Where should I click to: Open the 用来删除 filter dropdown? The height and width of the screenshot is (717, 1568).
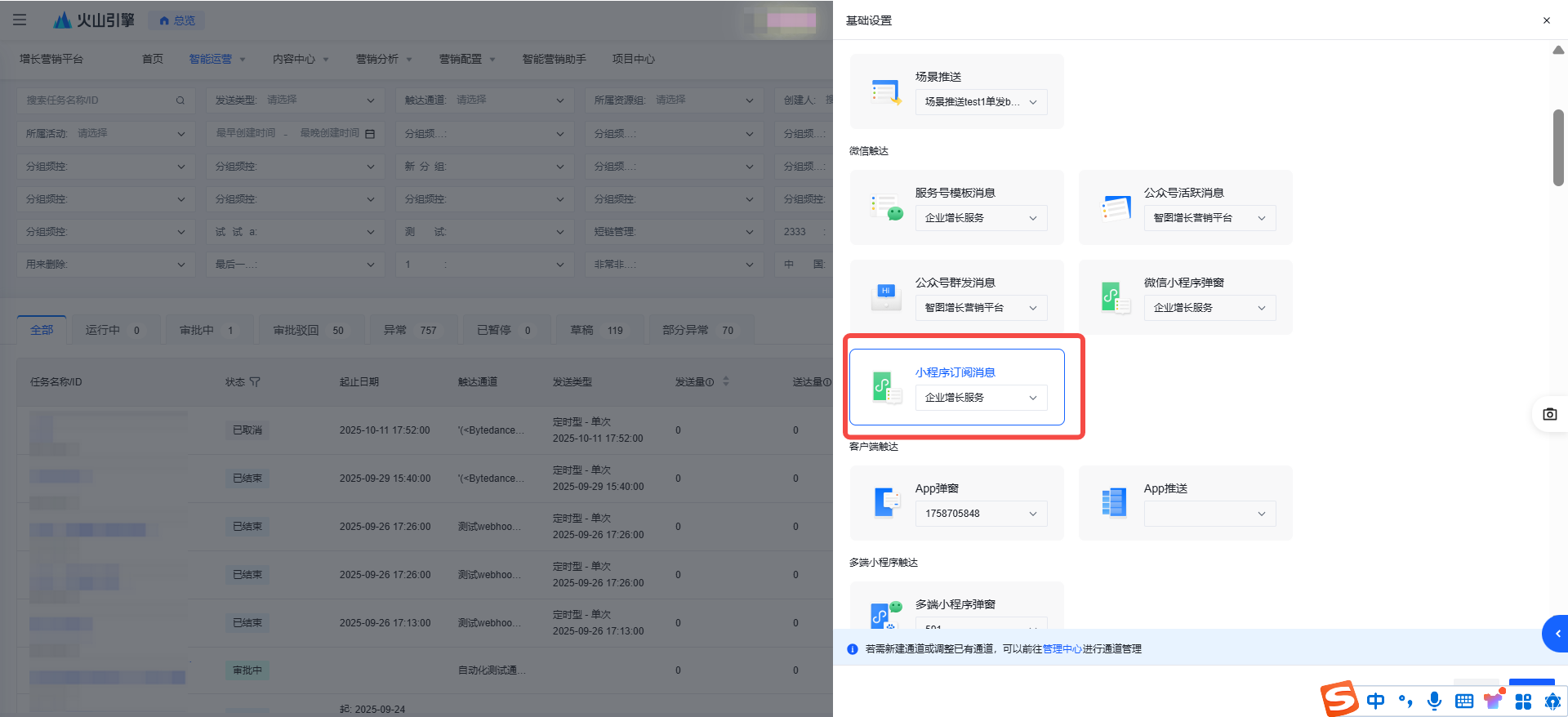[105, 265]
